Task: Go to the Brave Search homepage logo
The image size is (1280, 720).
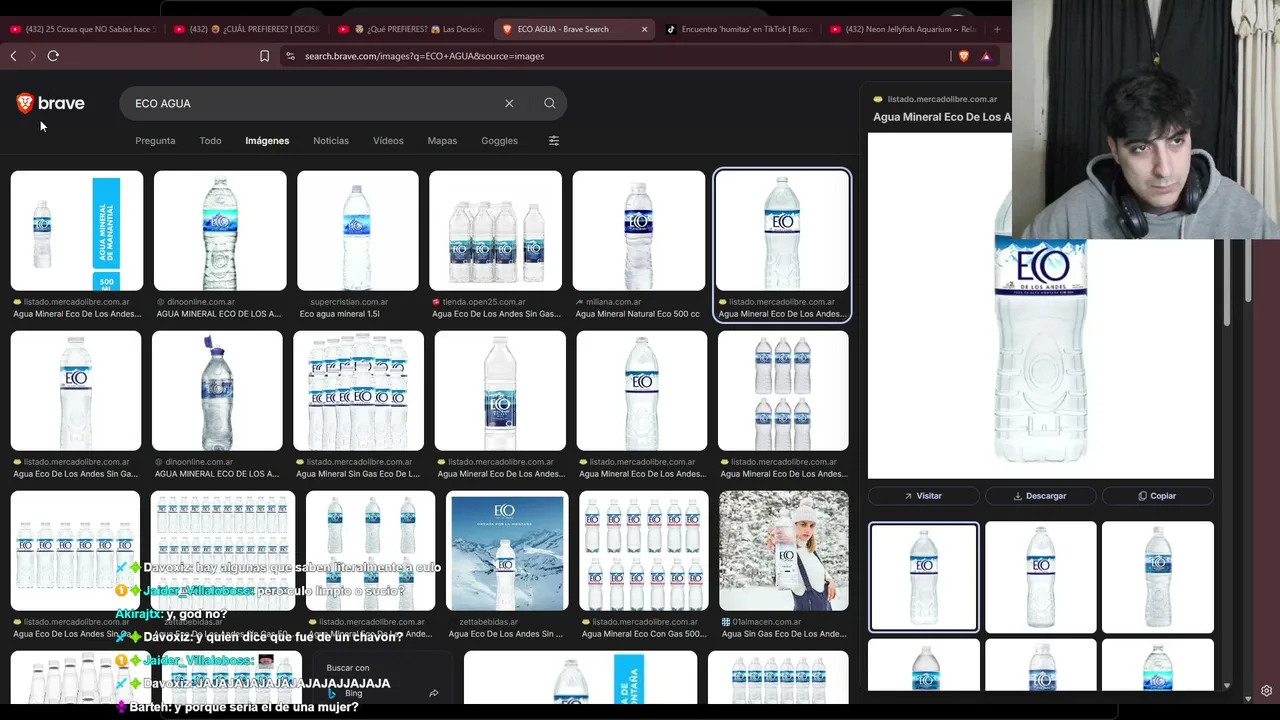Action: coord(50,103)
